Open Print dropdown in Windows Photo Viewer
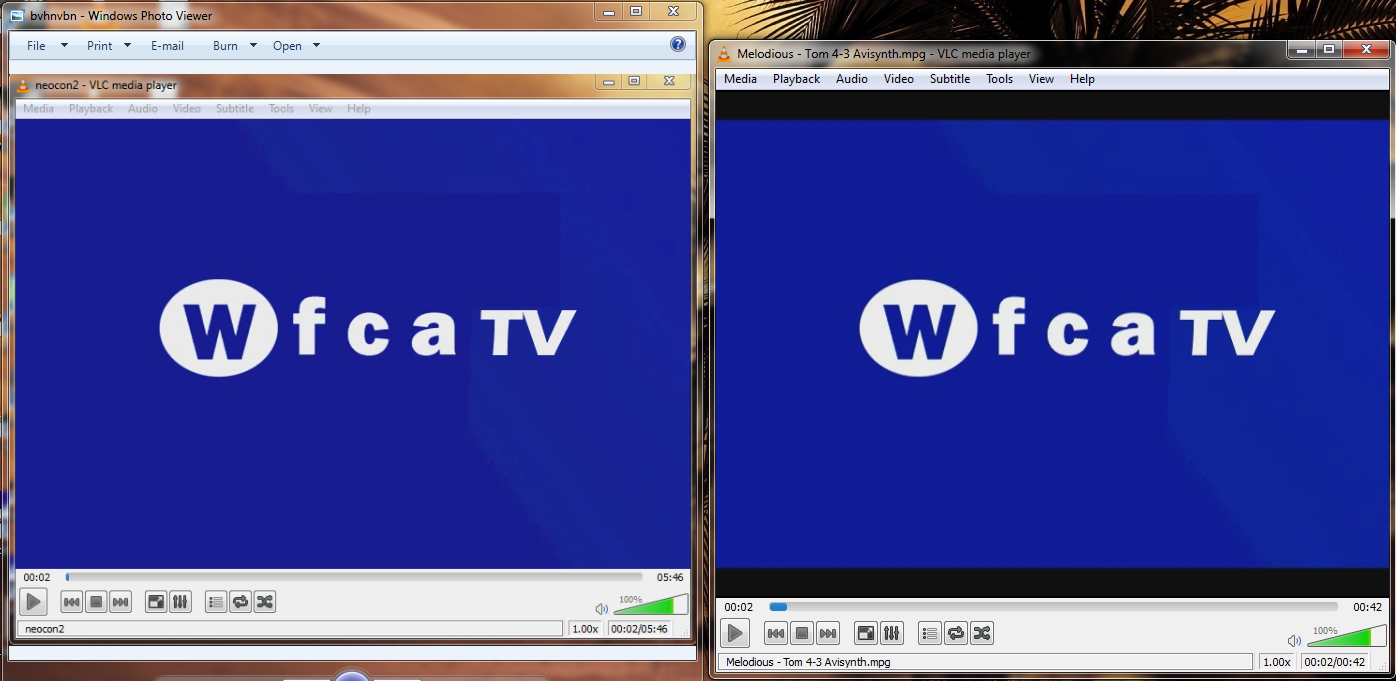The width and height of the screenshot is (1396, 681). 108,46
